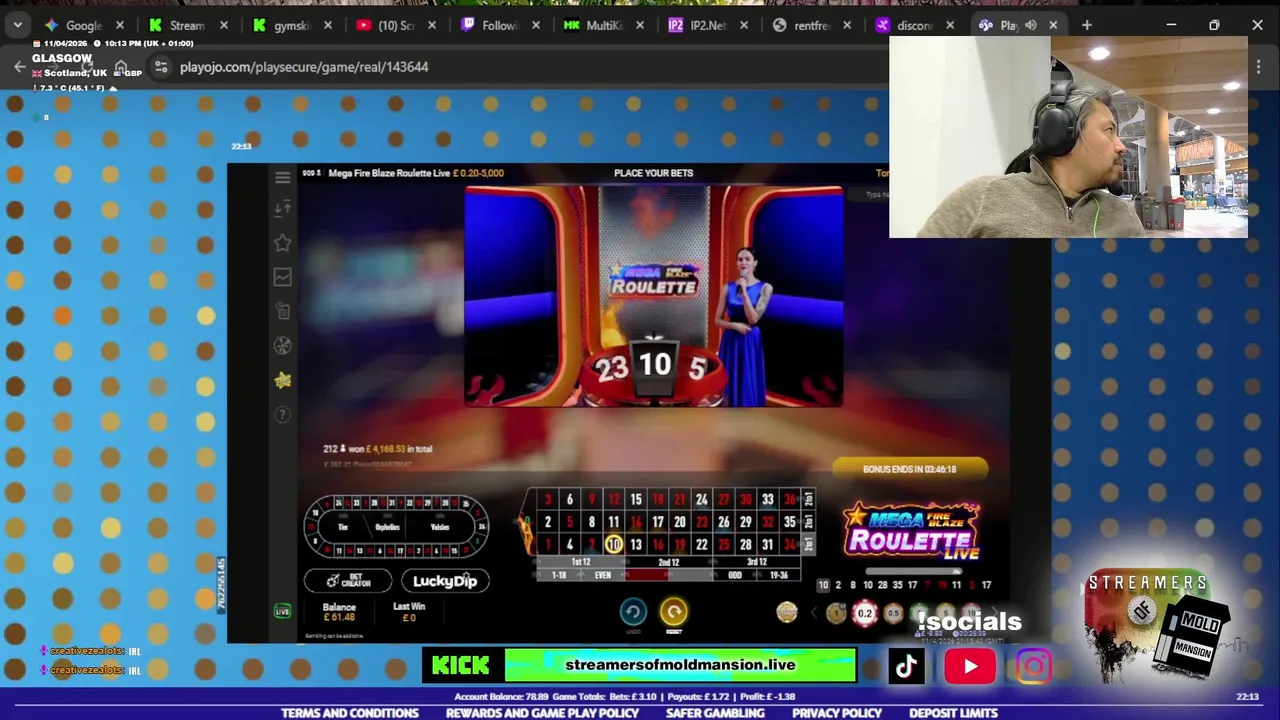Bet on number 24 on table

point(702,499)
